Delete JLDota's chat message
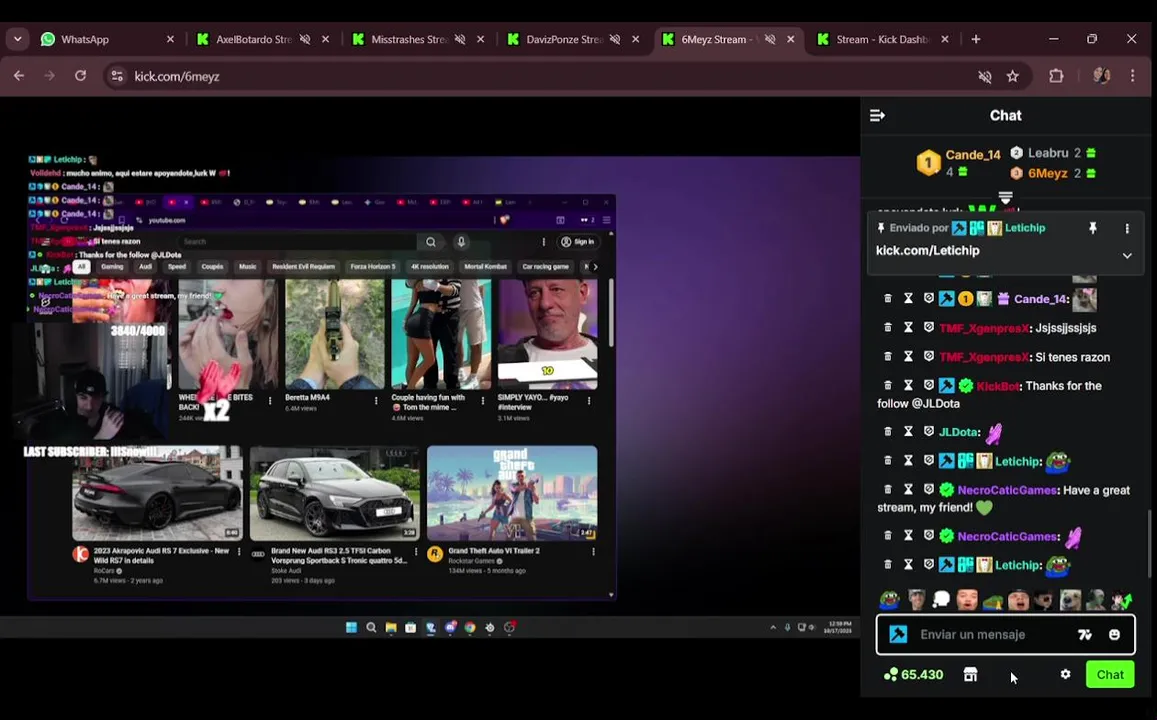Image resolution: width=1157 pixels, height=720 pixels. [888, 432]
